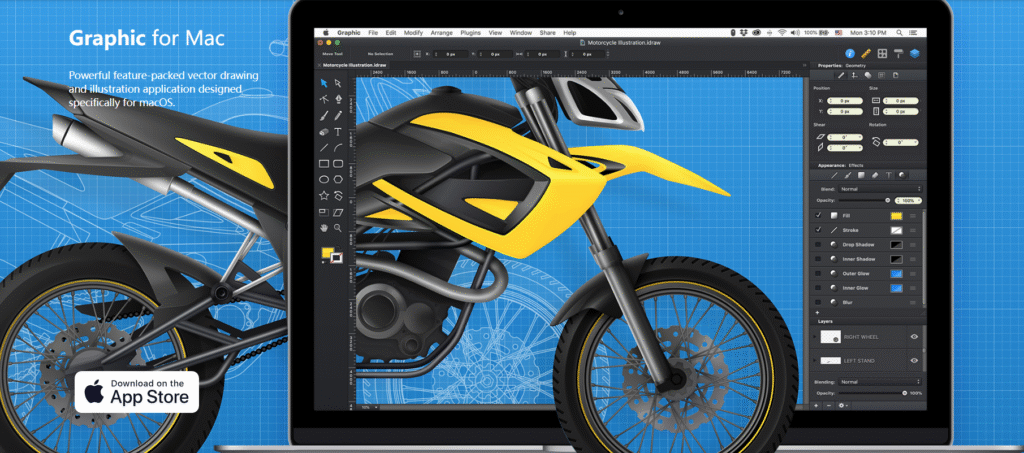Image resolution: width=1024 pixels, height=453 pixels.
Task: Click the grid icon in top toolbar
Action: coord(882,54)
